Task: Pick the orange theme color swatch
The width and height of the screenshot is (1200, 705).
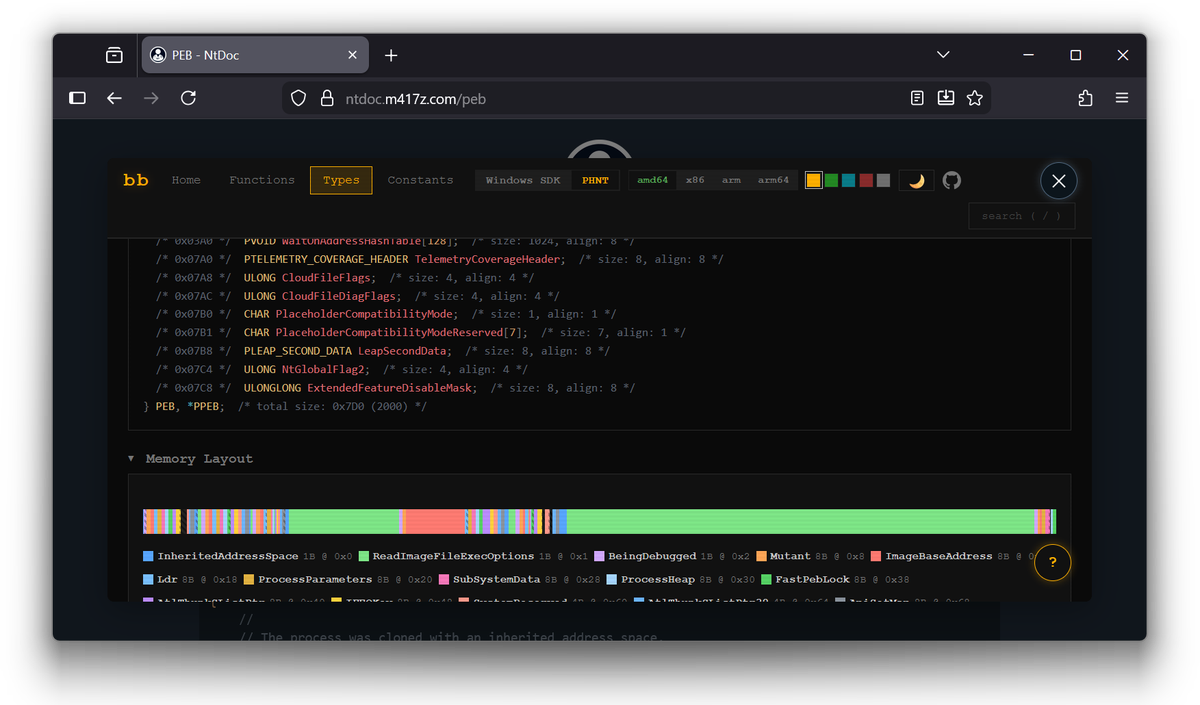Action: click(x=814, y=181)
